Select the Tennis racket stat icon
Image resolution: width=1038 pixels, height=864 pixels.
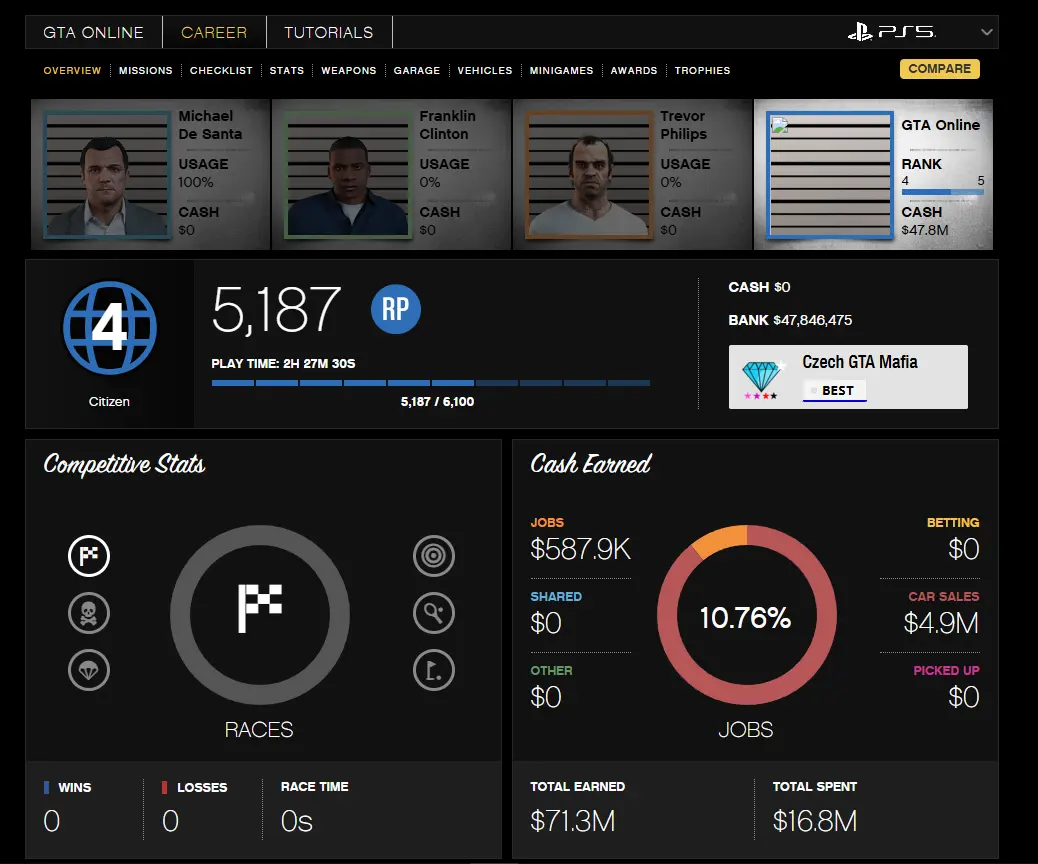point(434,612)
